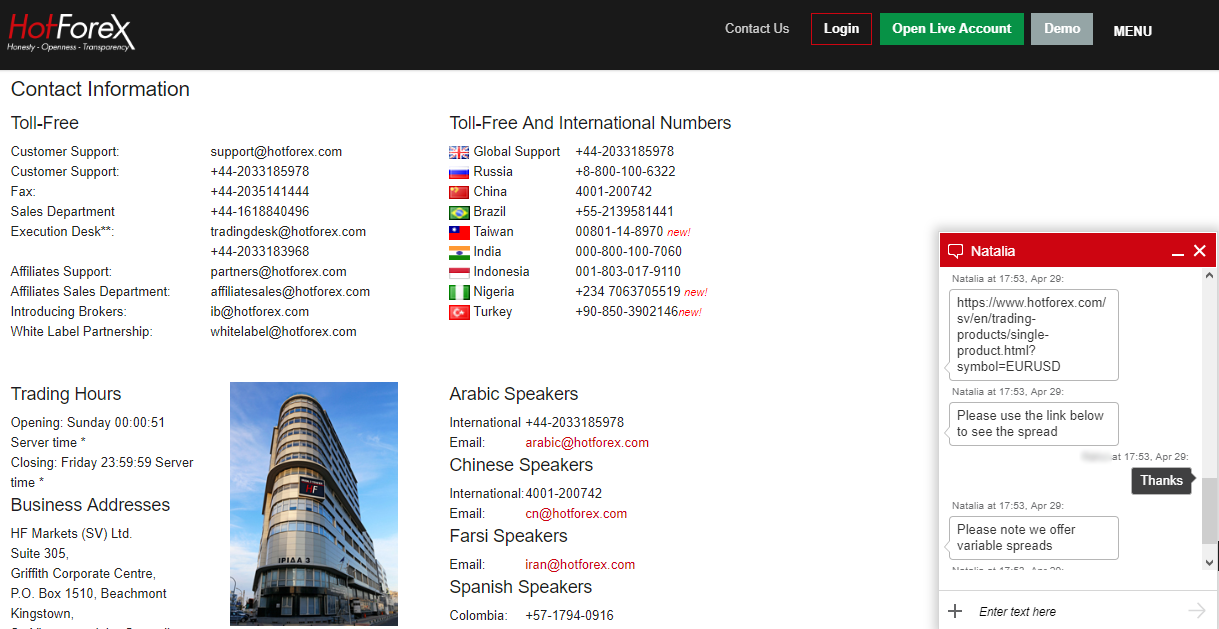Screen dimensions: 1219x629
Task: Minimize the Natalia chat window
Action: [x=1178, y=252]
